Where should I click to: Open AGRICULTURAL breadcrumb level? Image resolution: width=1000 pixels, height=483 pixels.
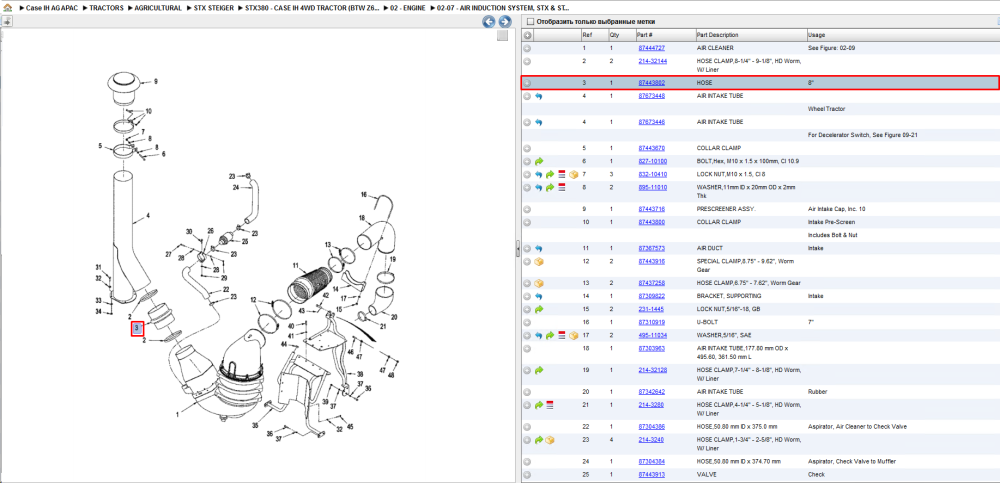click(x=158, y=9)
